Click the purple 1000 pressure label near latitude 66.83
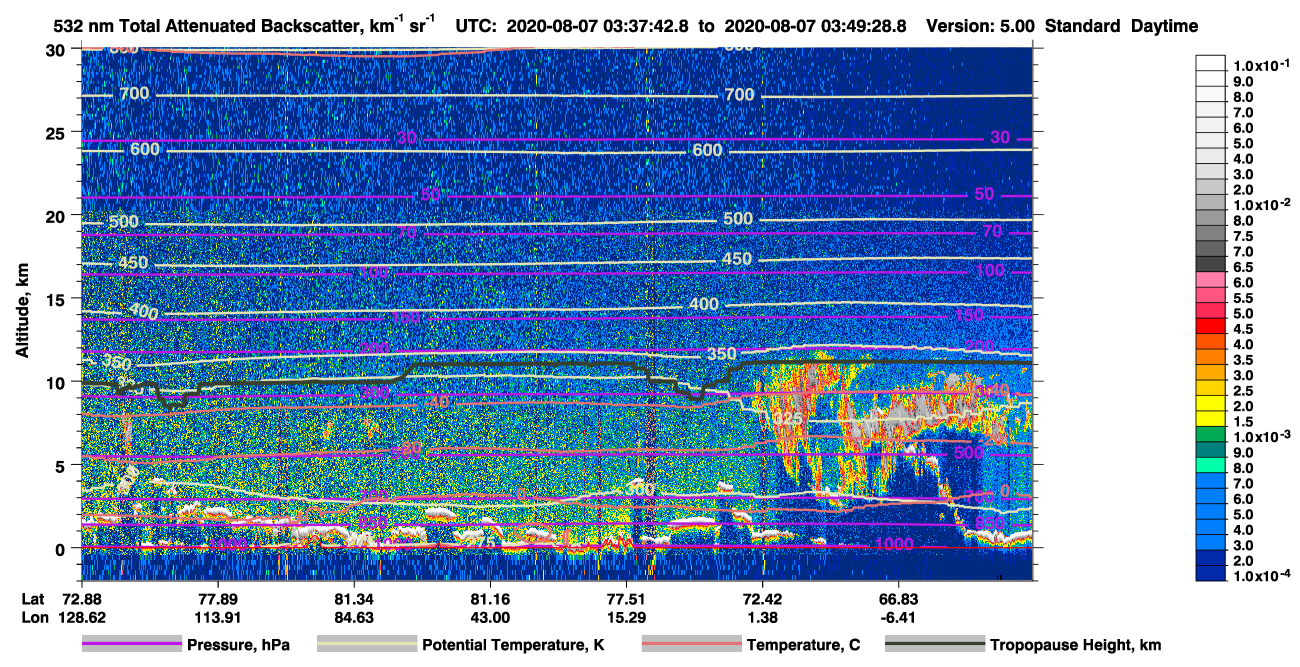 [x=892, y=543]
